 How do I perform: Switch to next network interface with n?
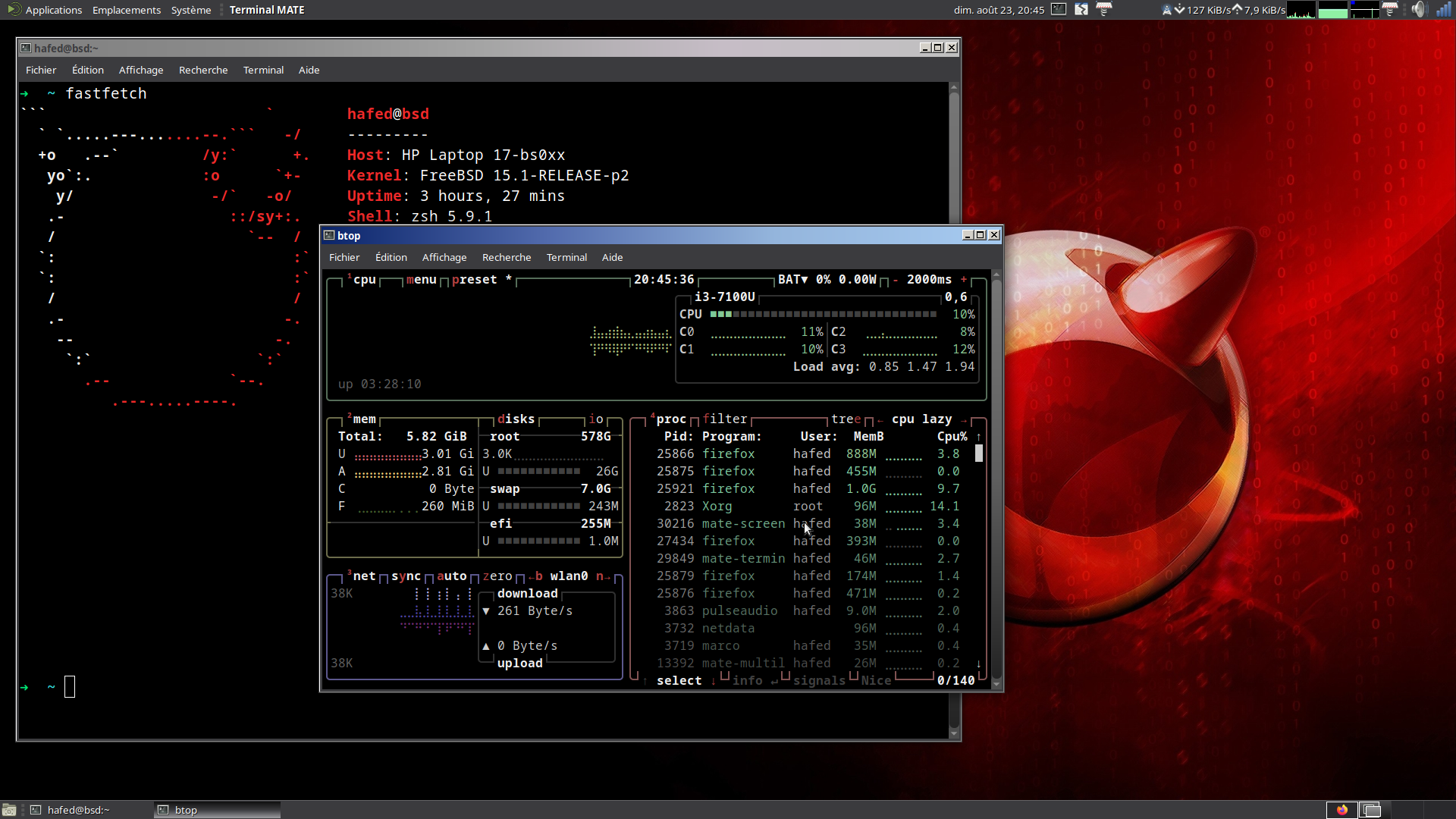(604, 576)
